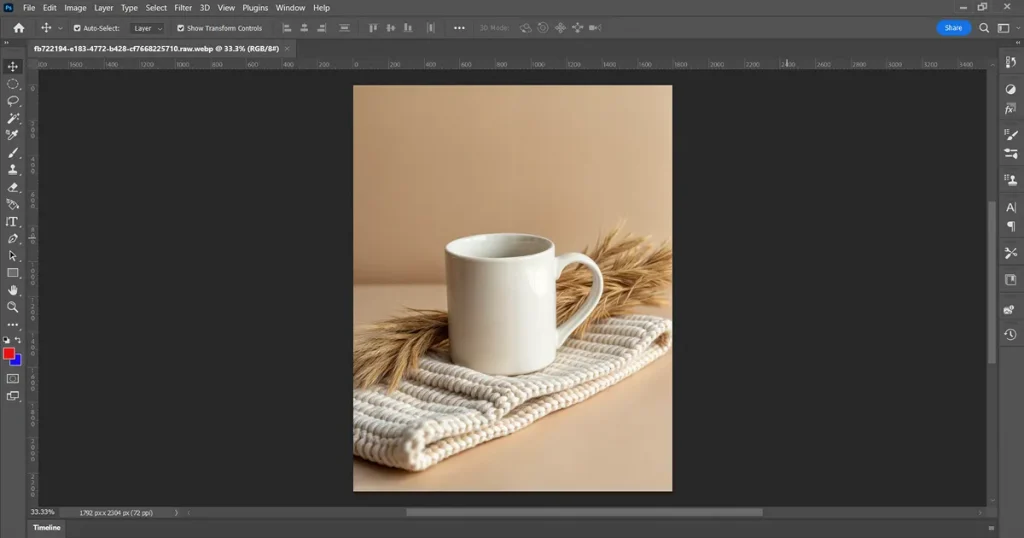This screenshot has width=1024, height=538.
Task: Open the Brush Settings panel
Action: pyautogui.click(x=1010, y=154)
